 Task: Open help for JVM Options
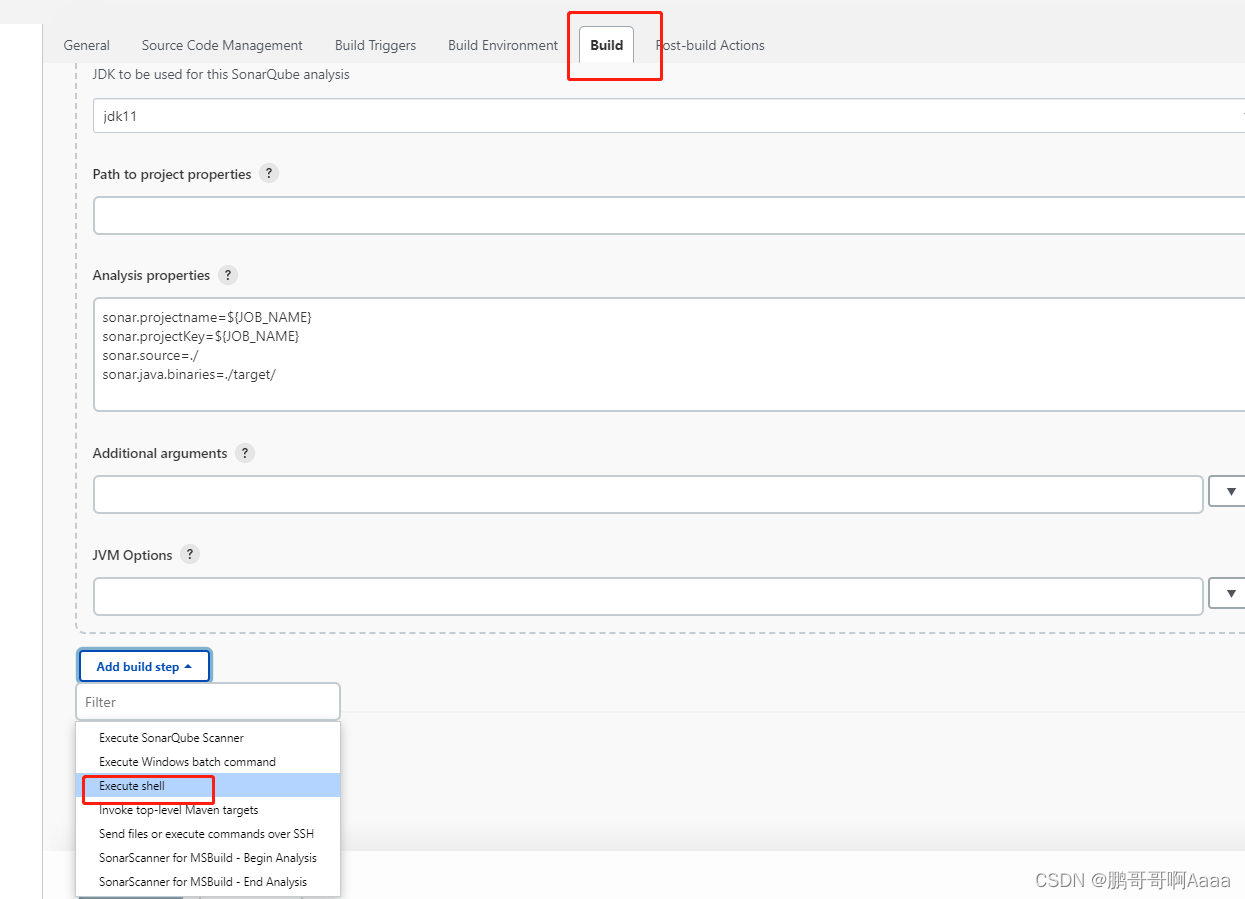pos(190,554)
